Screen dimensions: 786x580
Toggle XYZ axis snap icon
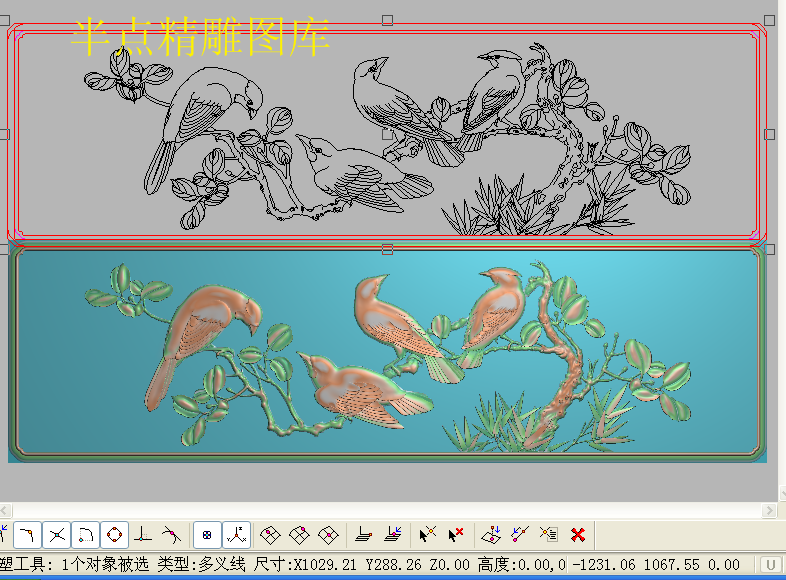236,535
